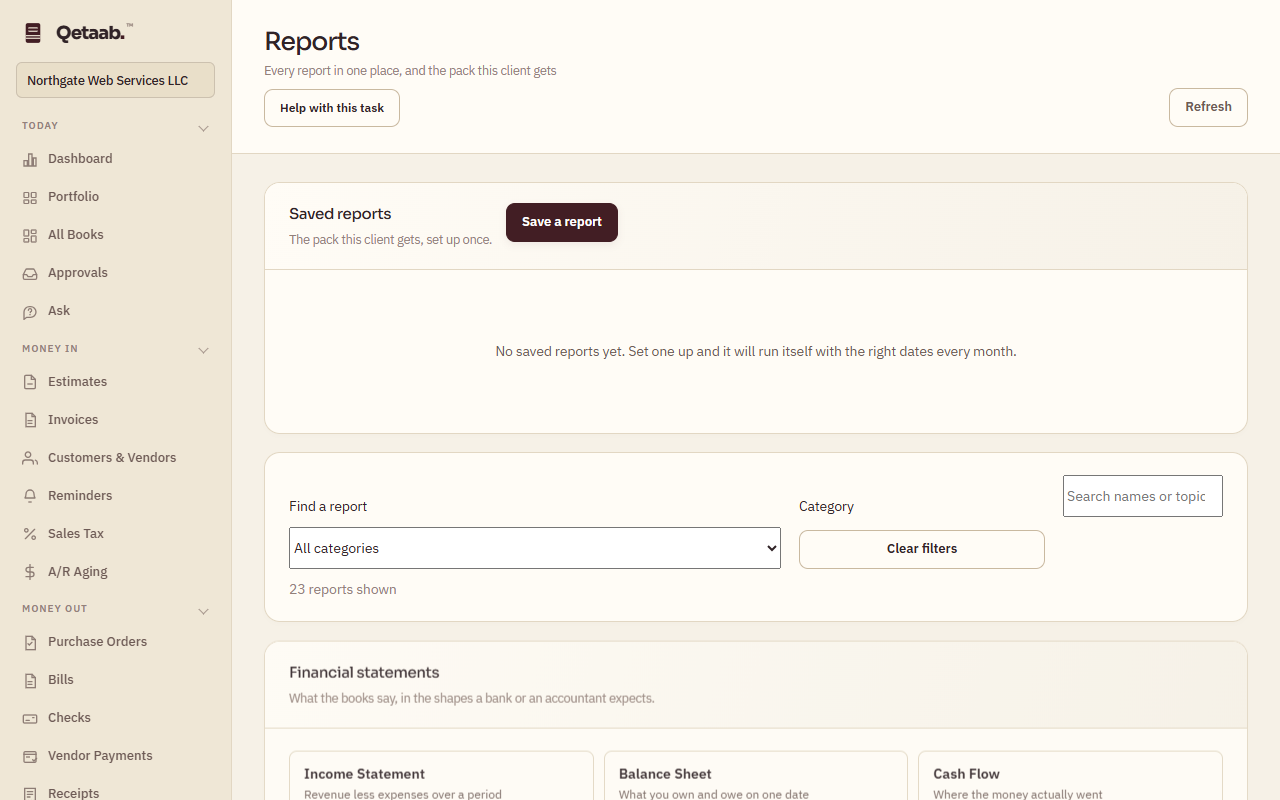Open All Books in the sidebar
This screenshot has height=800, width=1280.
116,235
